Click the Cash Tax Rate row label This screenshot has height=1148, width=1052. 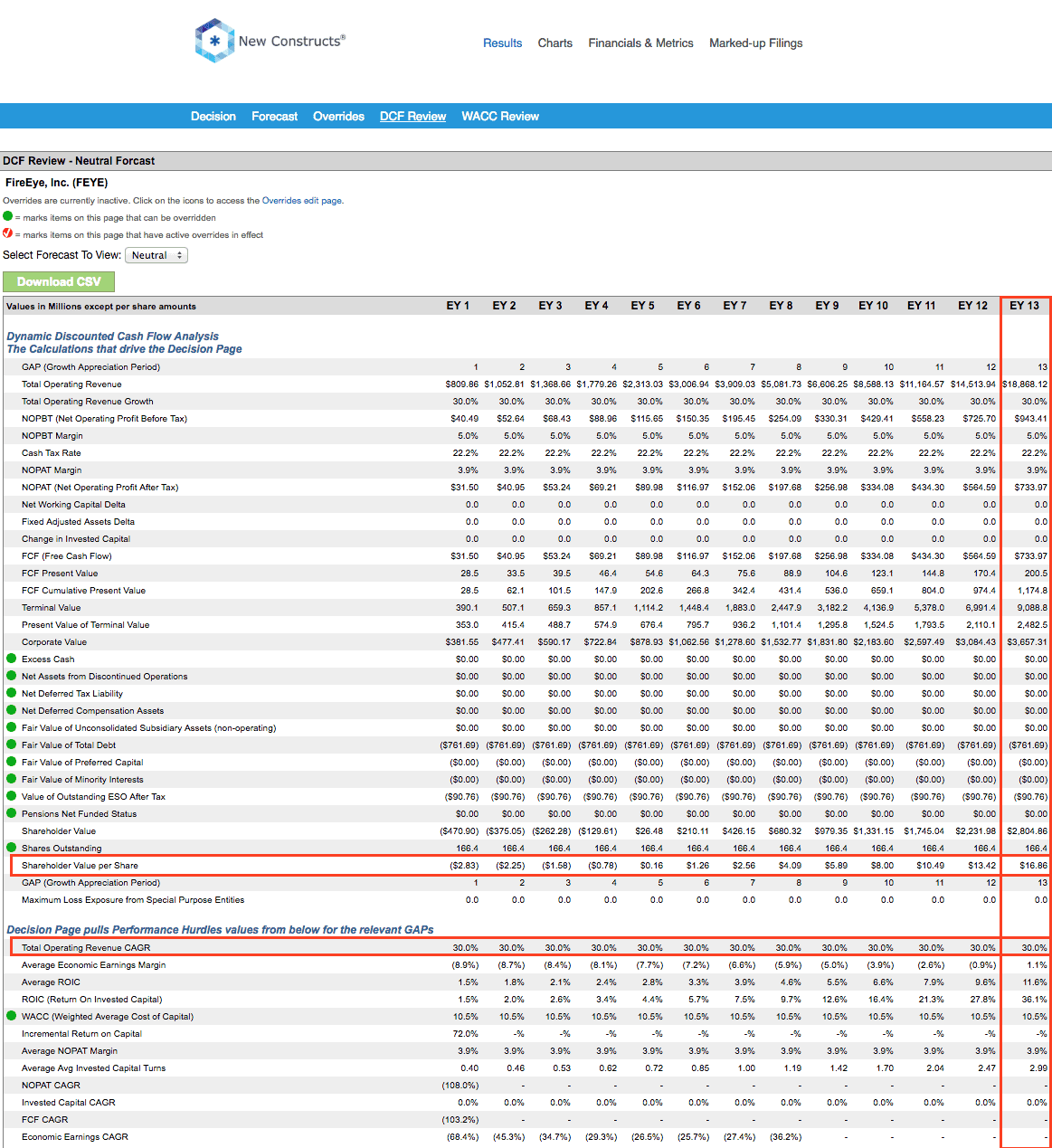tap(51, 453)
